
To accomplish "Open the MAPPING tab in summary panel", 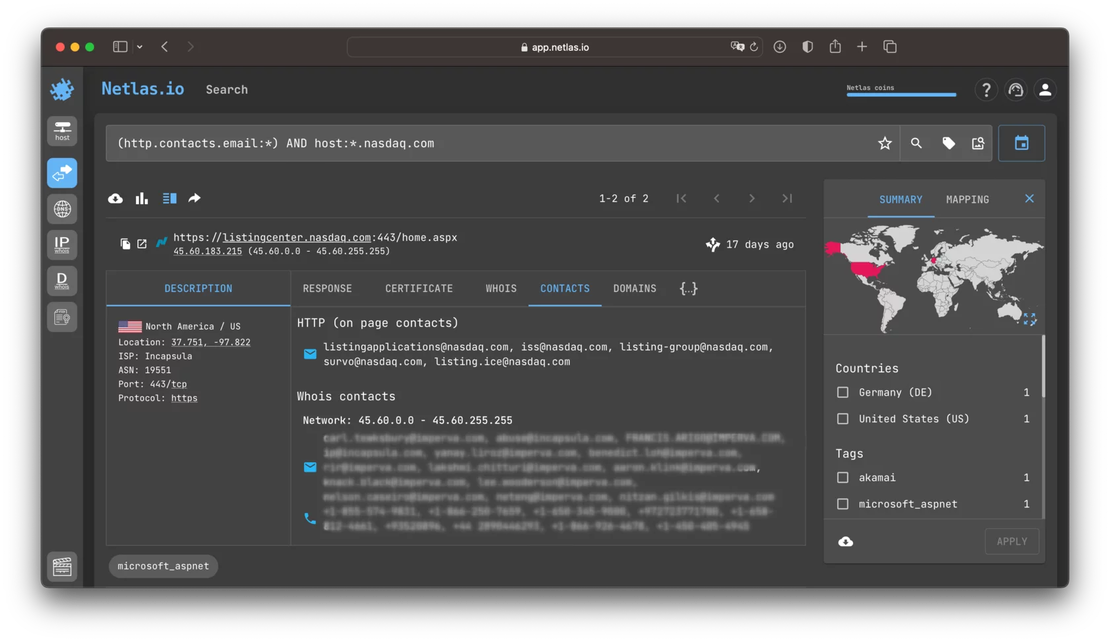I will click(966, 199).
